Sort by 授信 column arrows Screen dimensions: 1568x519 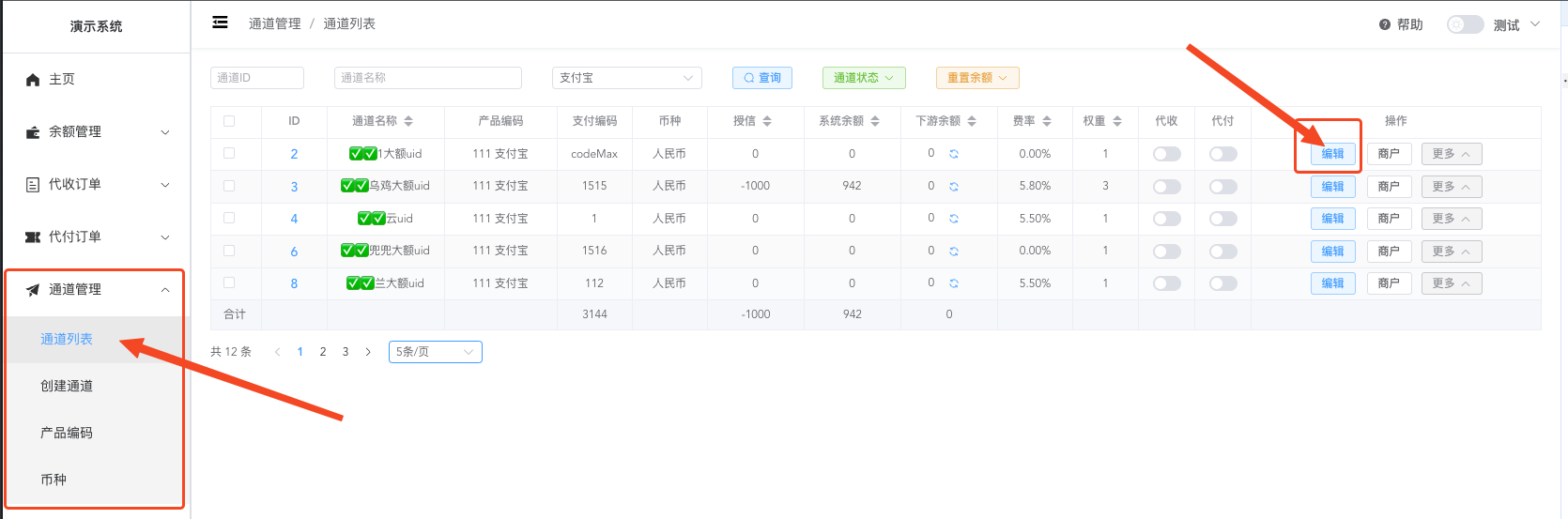[x=767, y=121]
